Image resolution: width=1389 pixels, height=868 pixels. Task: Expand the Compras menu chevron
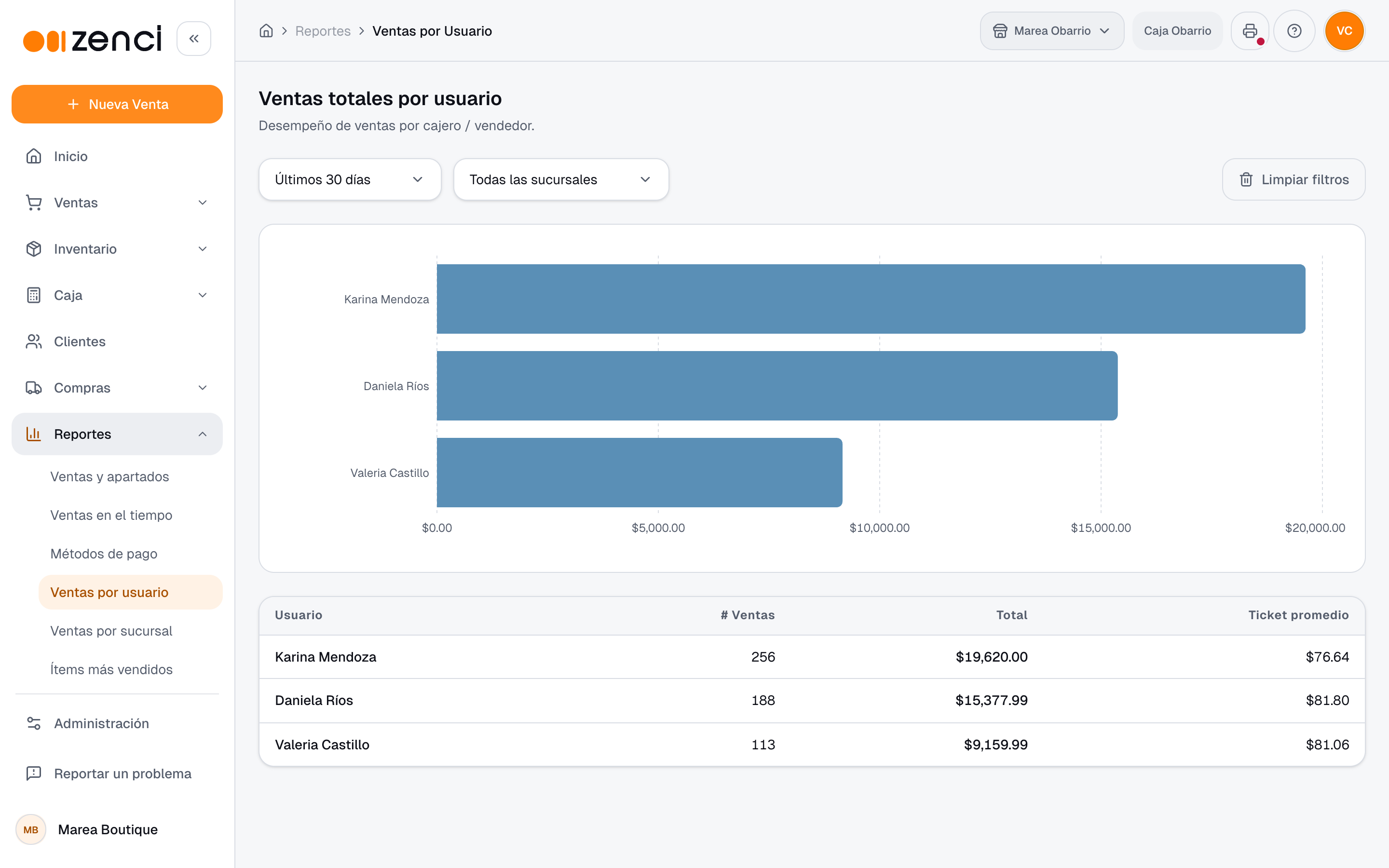click(203, 388)
